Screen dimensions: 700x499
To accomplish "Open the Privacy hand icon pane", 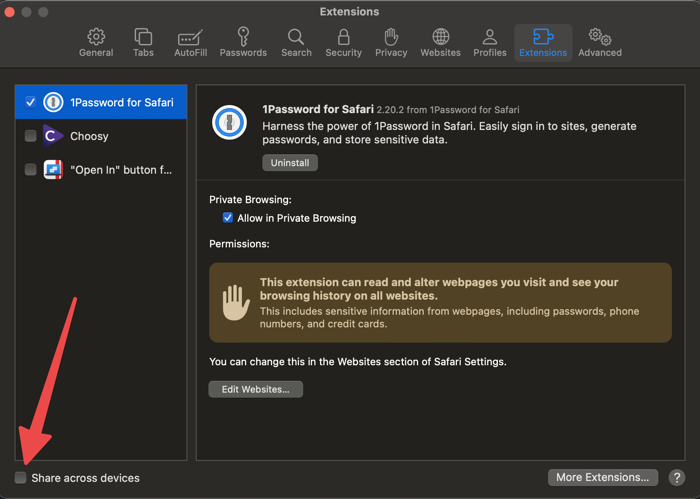I will (x=391, y=42).
